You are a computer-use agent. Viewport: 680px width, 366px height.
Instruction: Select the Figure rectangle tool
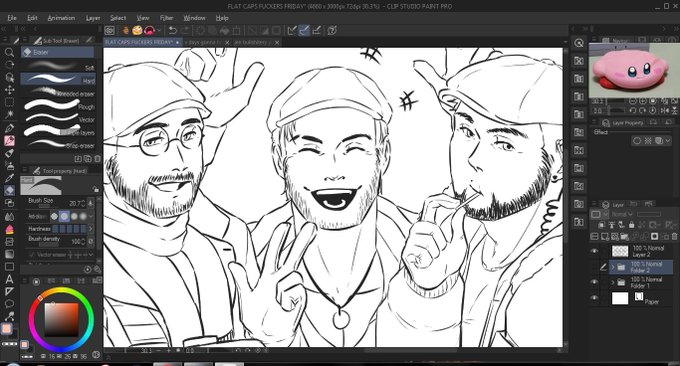click(9, 266)
